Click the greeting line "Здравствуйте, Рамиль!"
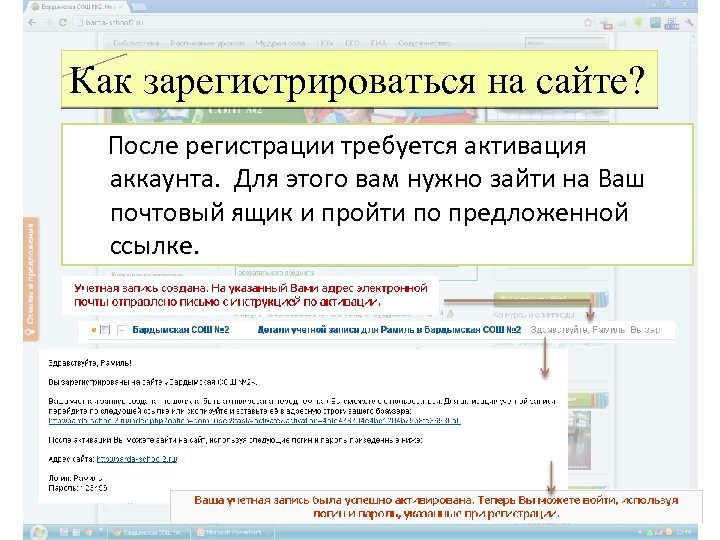Viewport: 720px width, 540px height. pyautogui.click(x=90, y=363)
